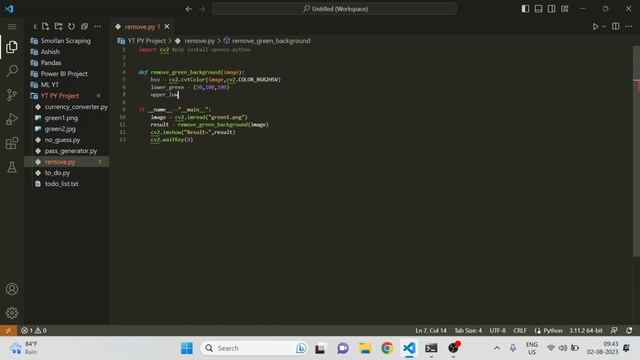Click the New Folder icon in explorer
Viewport: 640px width, 360px height.
(x=58, y=27)
